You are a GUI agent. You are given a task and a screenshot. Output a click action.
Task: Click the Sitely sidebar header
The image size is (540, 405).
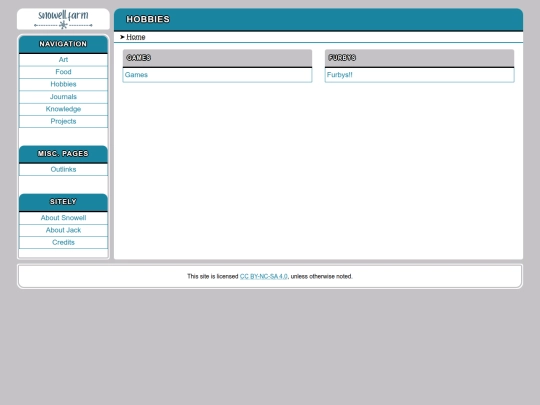[x=63, y=202]
